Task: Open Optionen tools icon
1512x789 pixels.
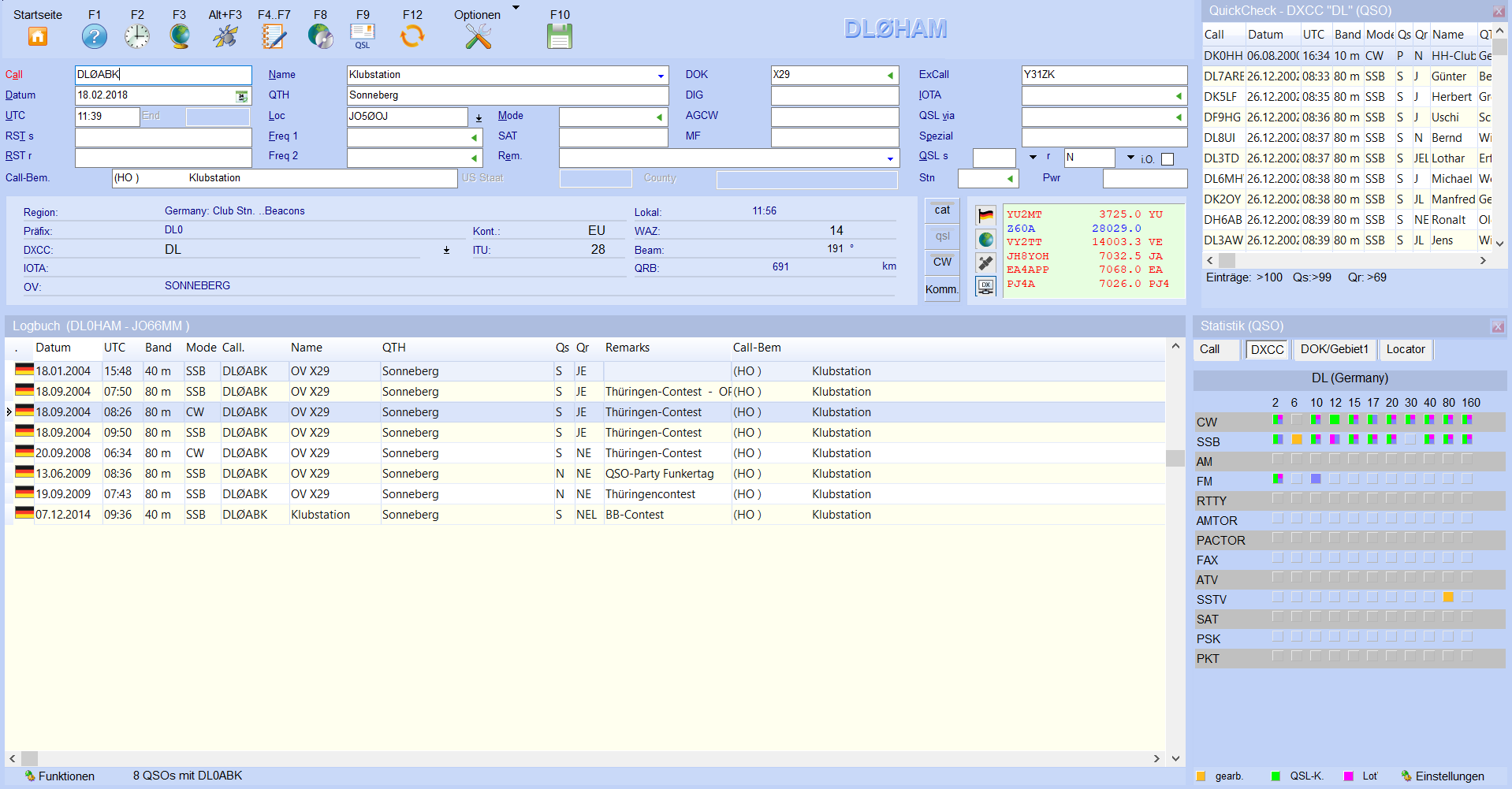Action: click(478, 36)
